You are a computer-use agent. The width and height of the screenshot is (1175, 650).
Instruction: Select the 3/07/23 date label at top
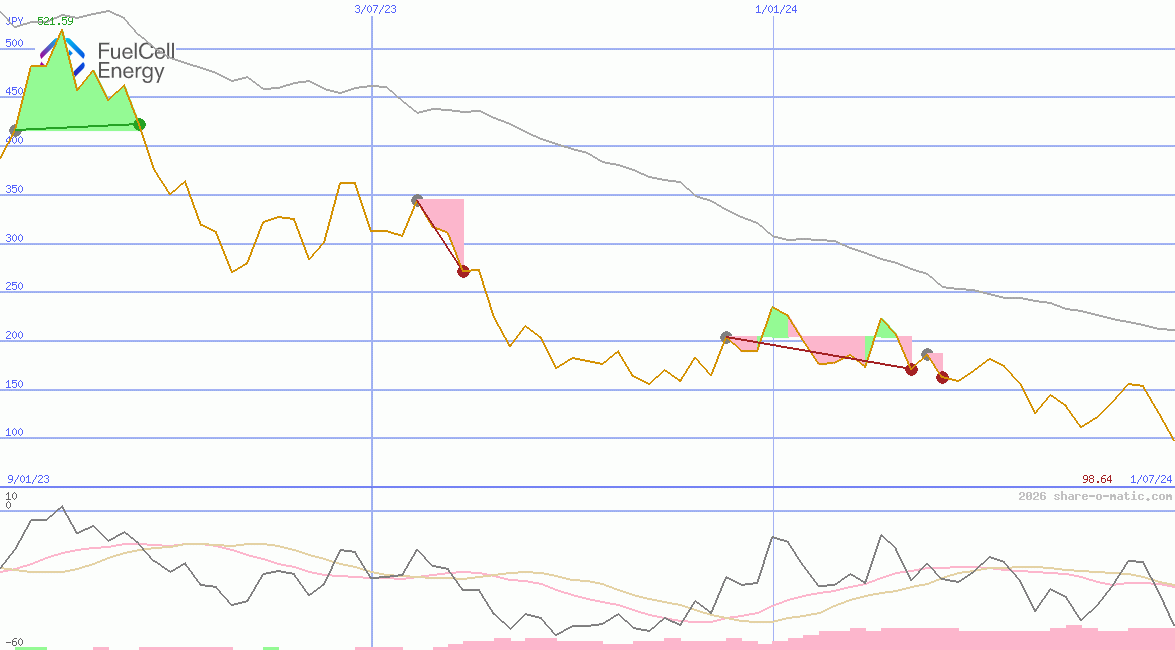[x=375, y=9]
